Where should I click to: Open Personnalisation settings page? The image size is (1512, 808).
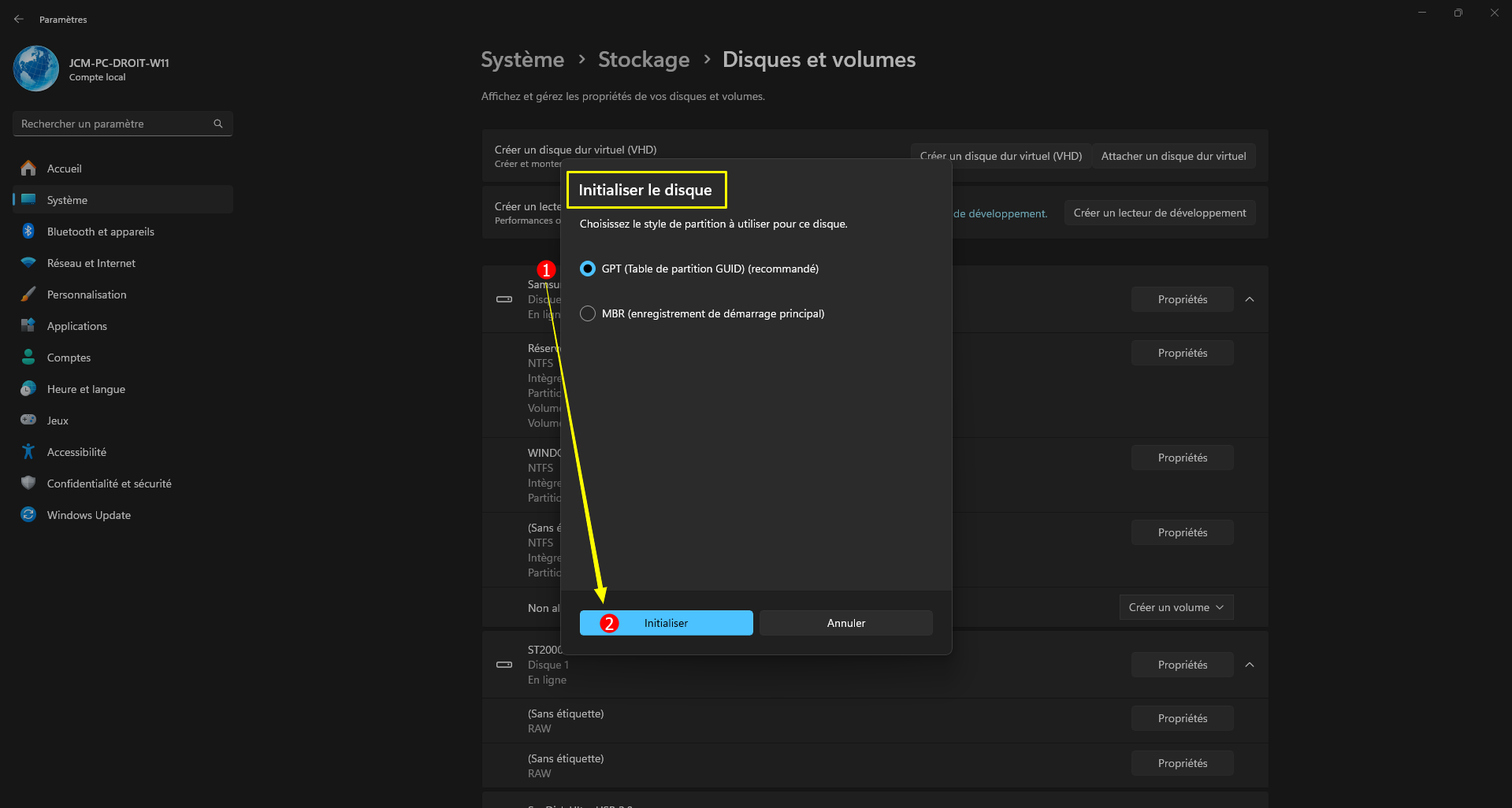tap(86, 295)
